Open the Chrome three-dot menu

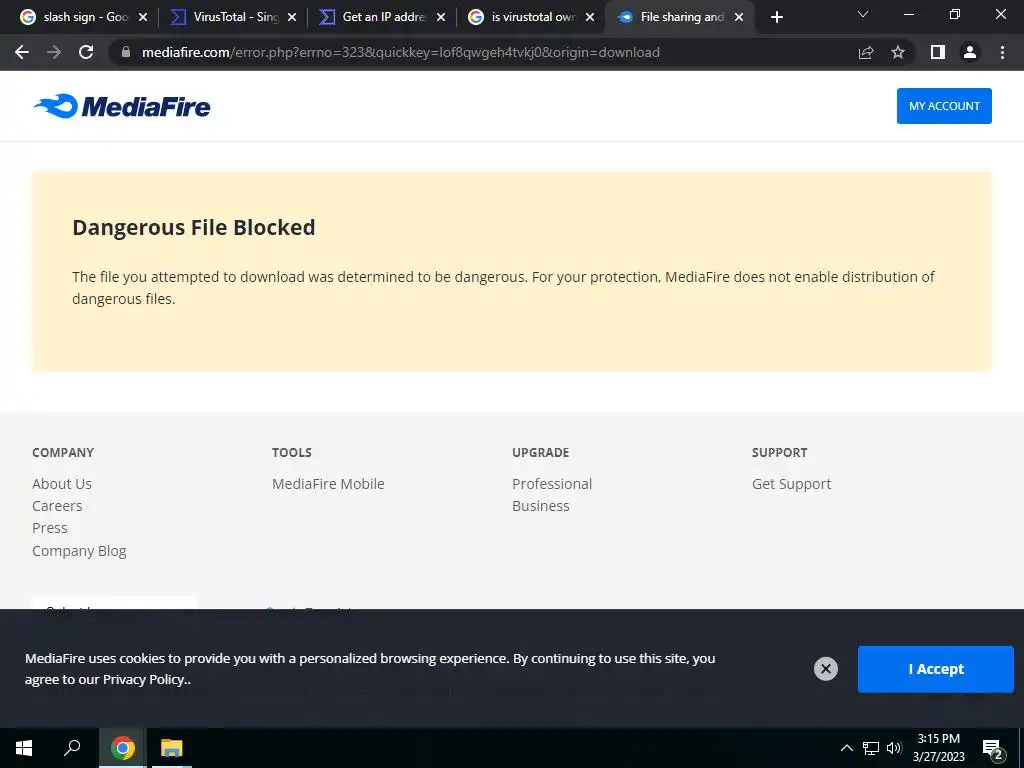[x=1002, y=52]
